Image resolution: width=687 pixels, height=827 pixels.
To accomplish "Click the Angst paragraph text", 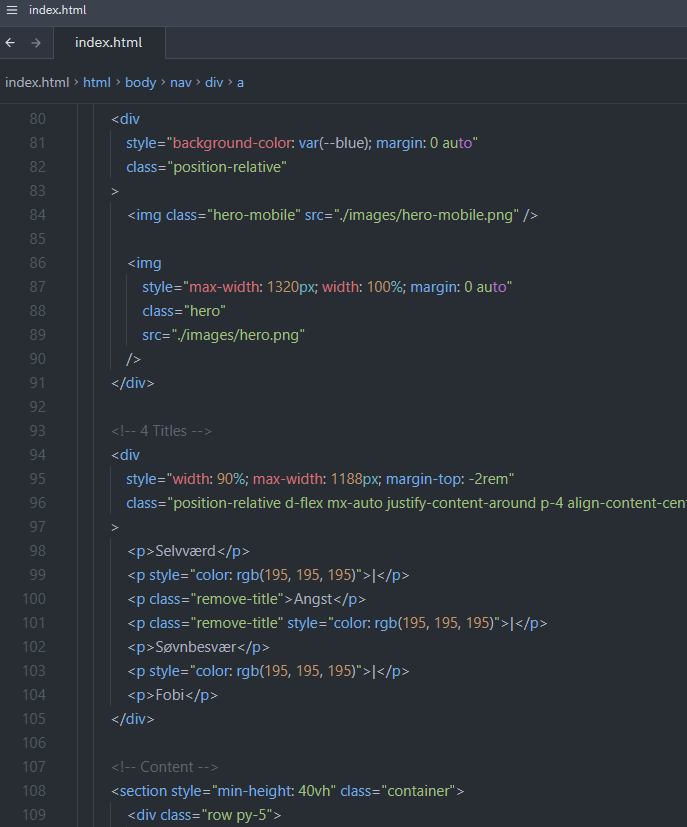I will coord(313,599).
